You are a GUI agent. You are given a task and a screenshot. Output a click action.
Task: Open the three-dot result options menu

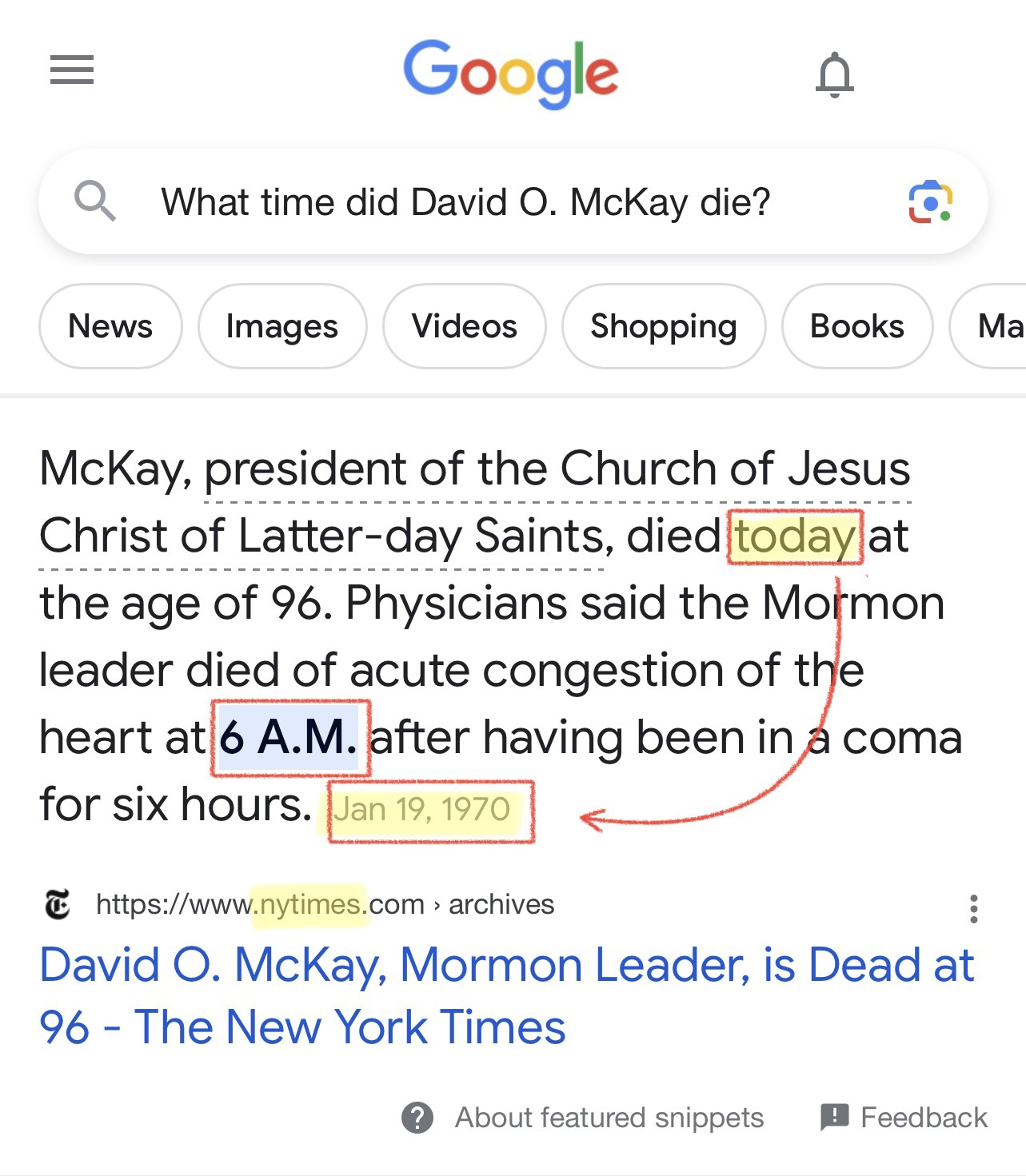tap(973, 909)
